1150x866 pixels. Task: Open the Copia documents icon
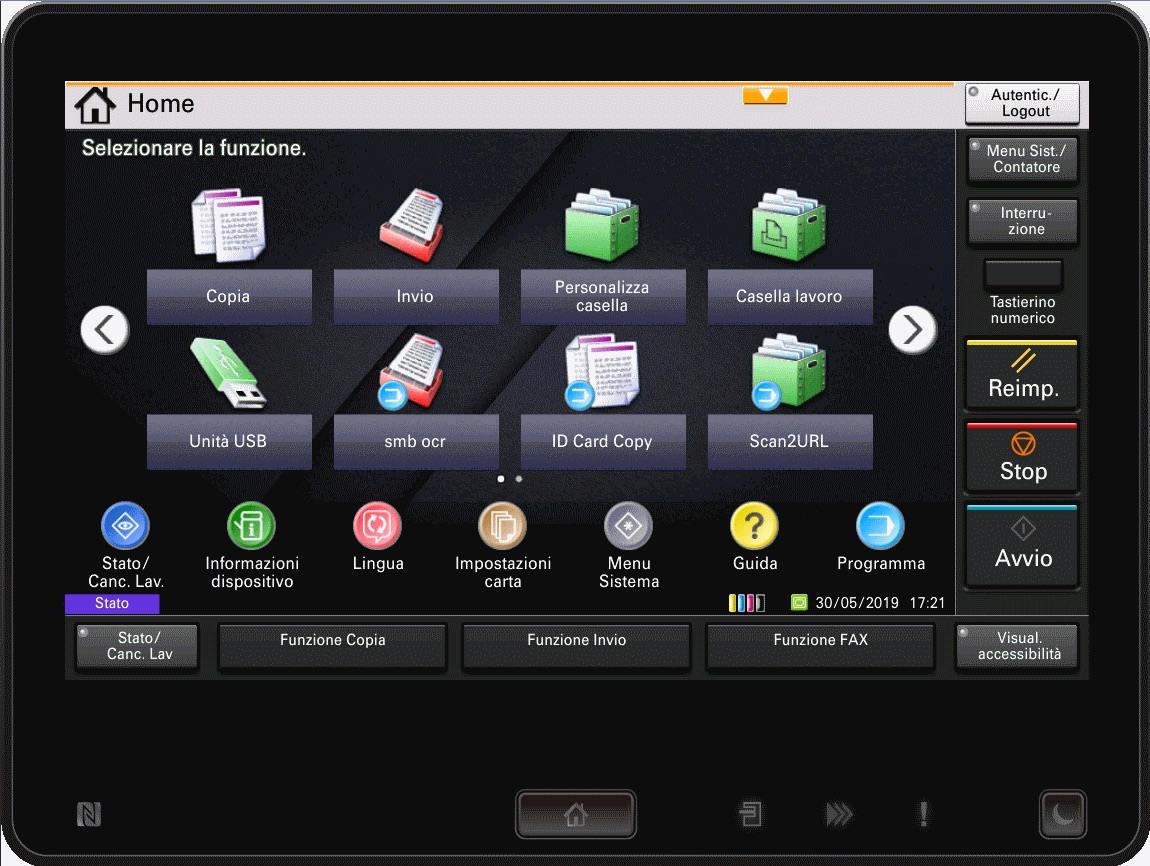(228, 226)
